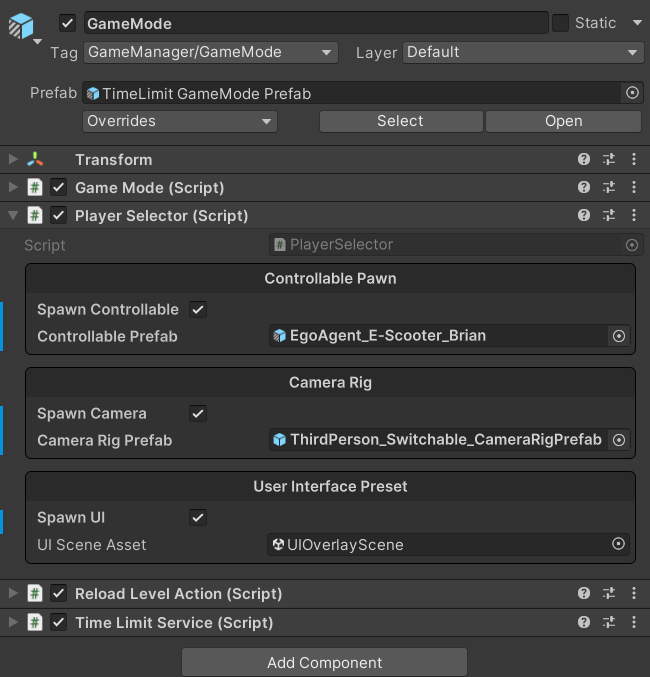Disable Time Limit Service script component
This screenshot has width=650, height=677.
coord(58,622)
